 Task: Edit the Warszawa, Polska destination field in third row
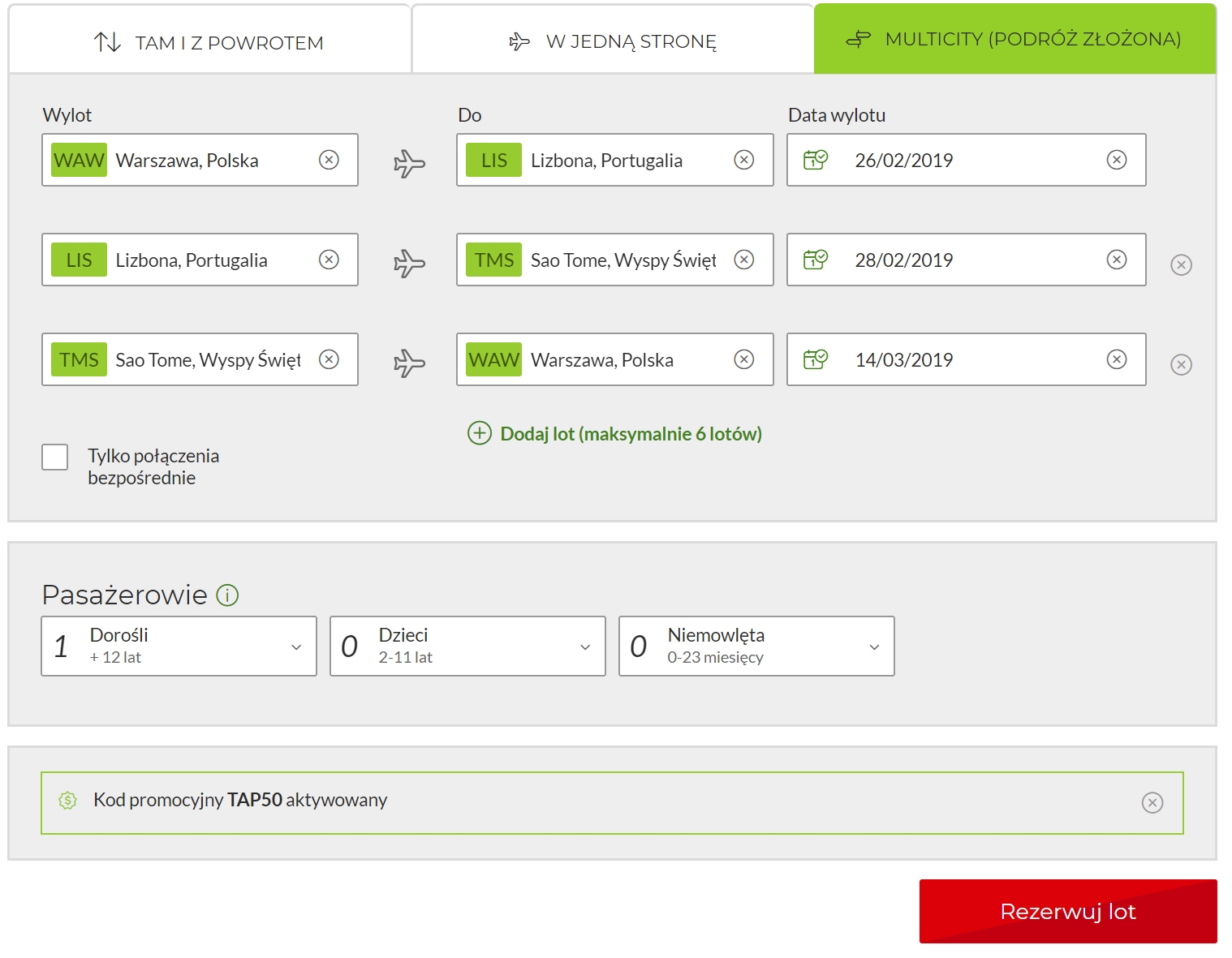tap(615, 359)
